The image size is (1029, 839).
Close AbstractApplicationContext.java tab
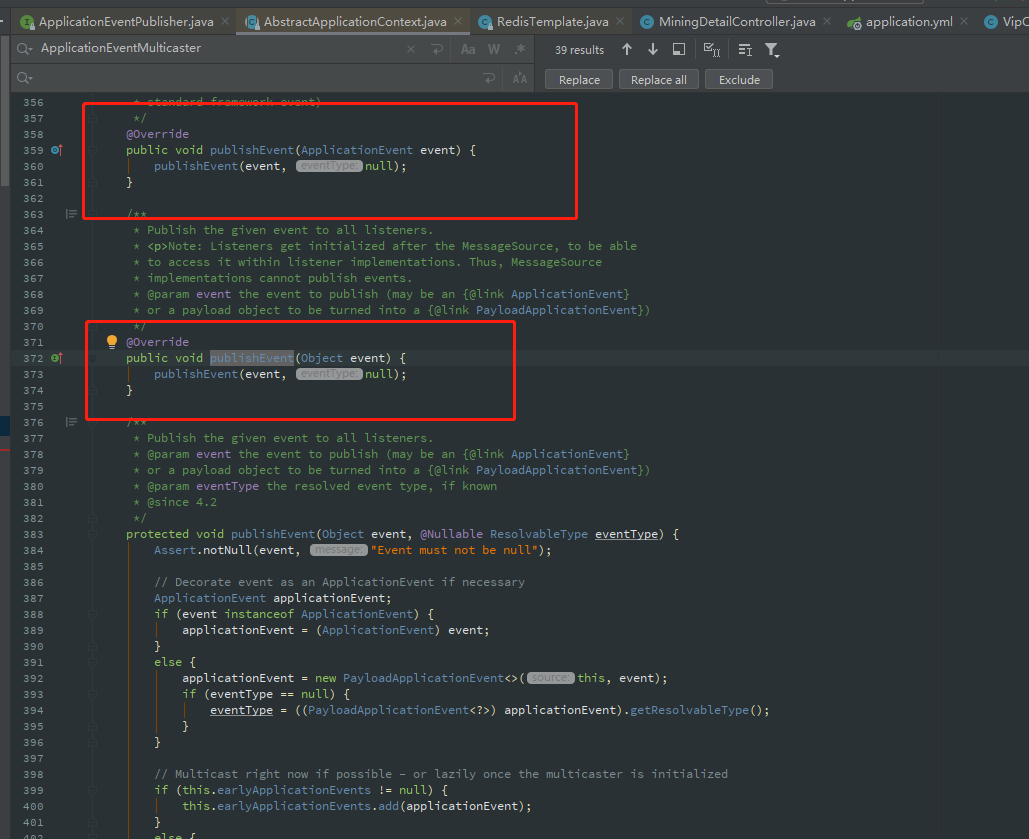[458, 22]
